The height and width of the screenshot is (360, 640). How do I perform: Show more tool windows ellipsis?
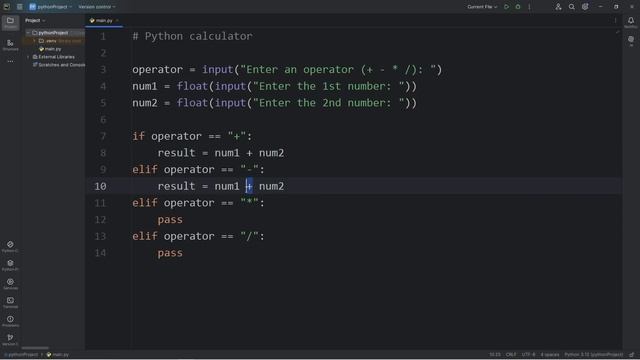tap(10, 61)
